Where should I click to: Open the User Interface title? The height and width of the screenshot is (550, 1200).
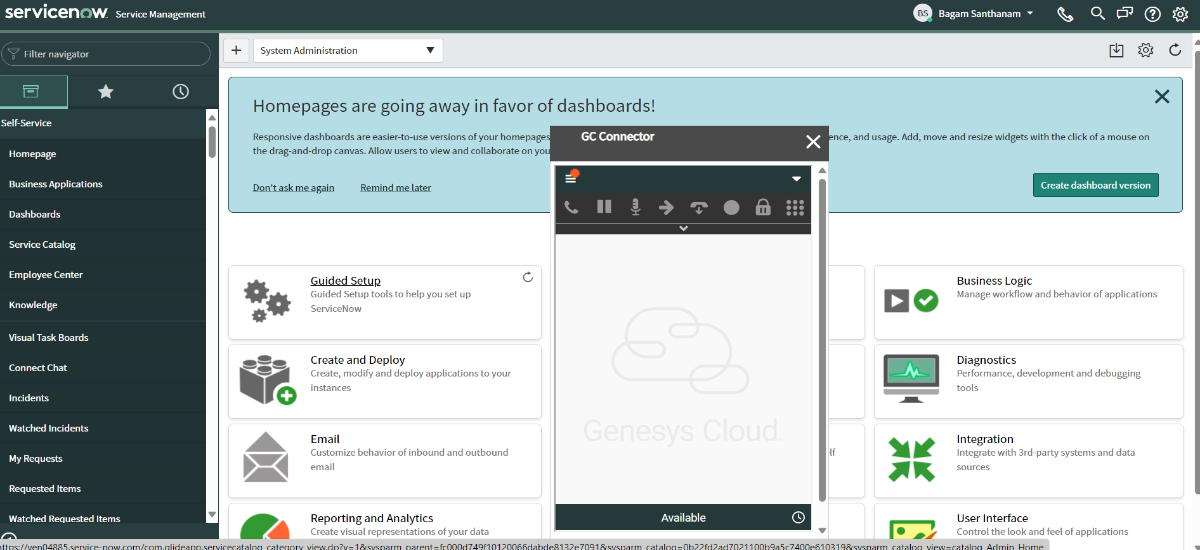[992, 518]
